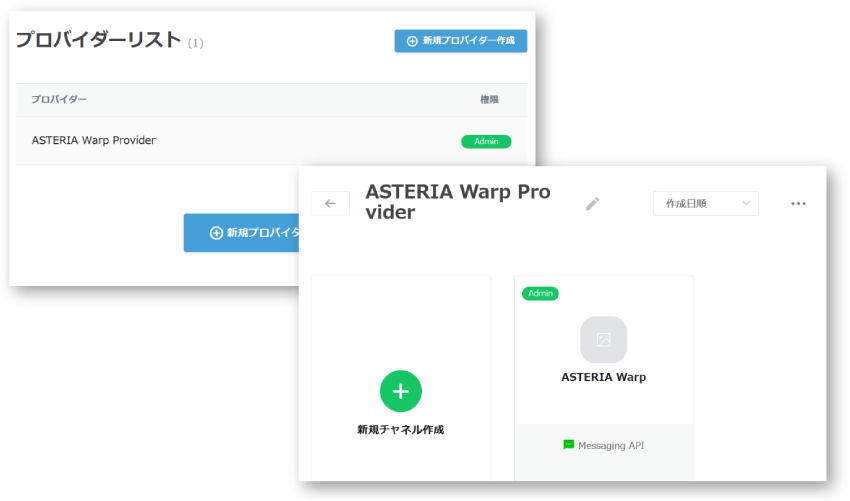Click the green plus create channel icon

coord(401,391)
